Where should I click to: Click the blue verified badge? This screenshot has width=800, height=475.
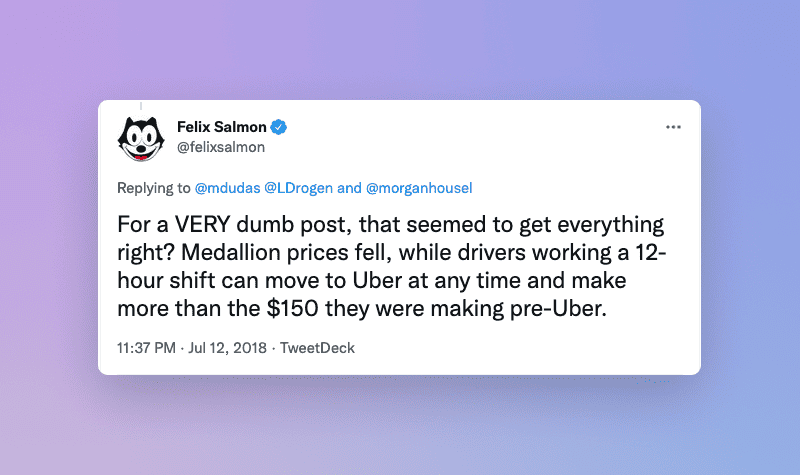click(x=281, y=127)
